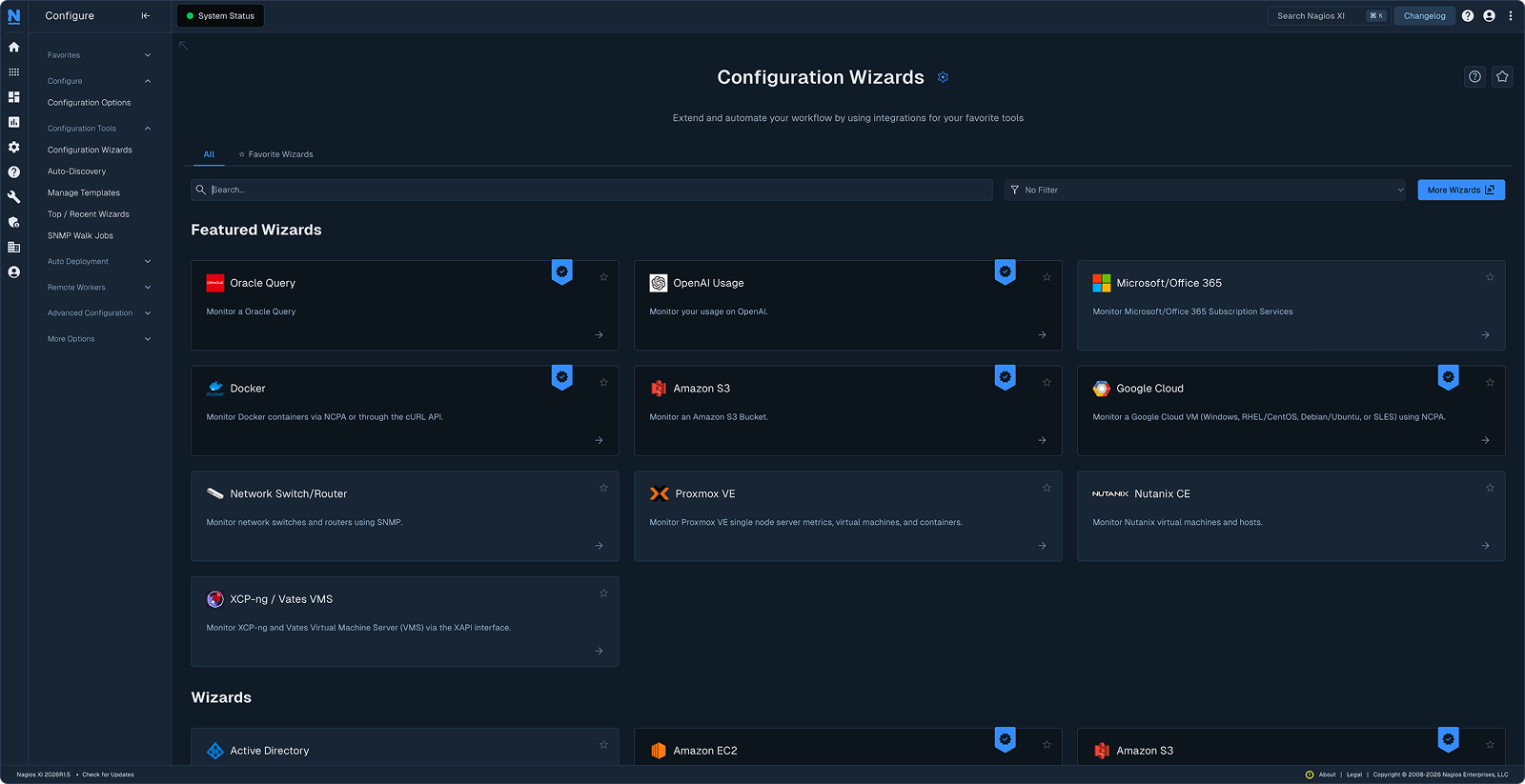
Task: Click gear icon beside Configuration Wizards title
Action: click(943, 78)
